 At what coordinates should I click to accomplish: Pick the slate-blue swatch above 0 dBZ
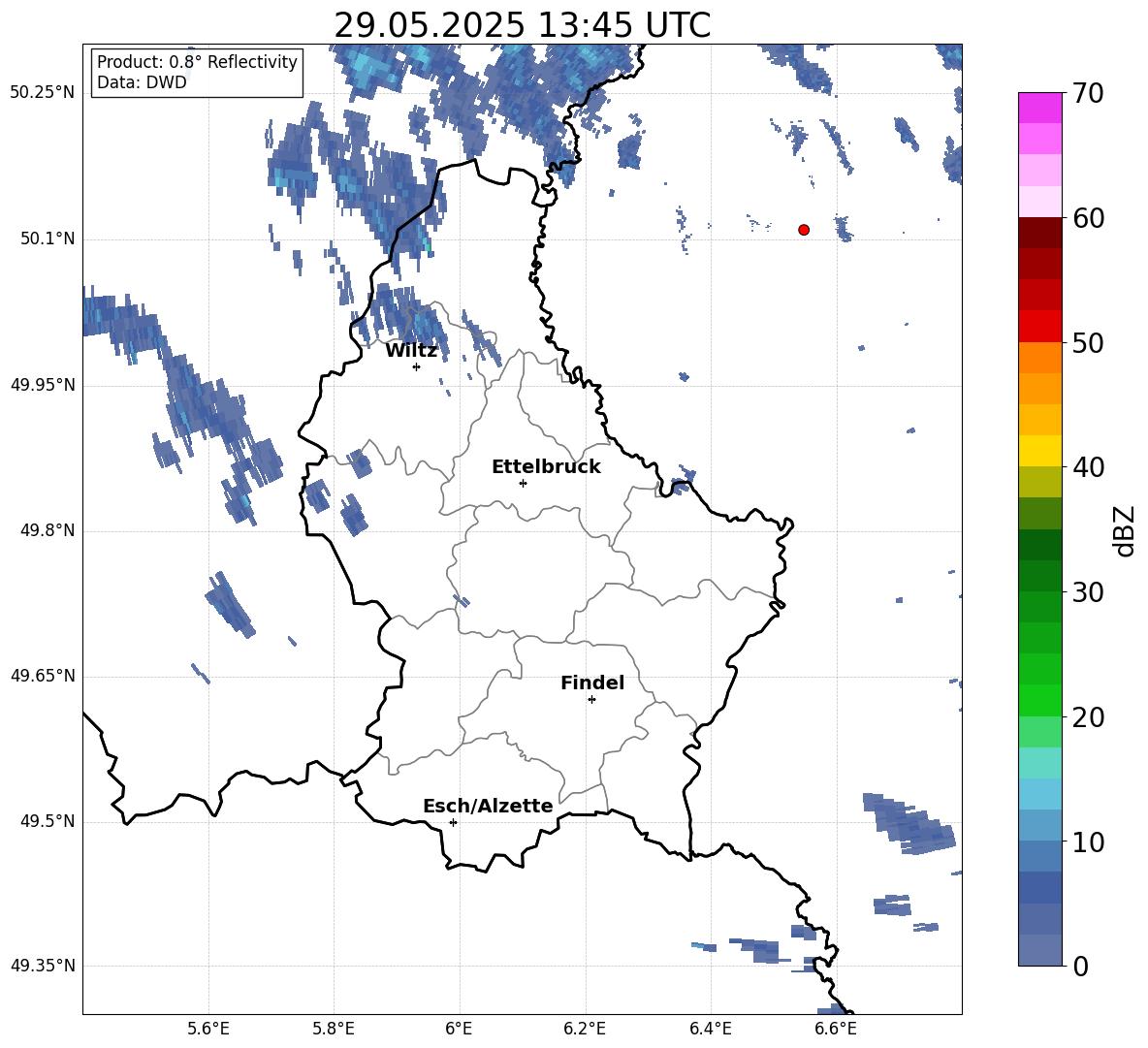pyautogui.click(x=1039, y=950)
